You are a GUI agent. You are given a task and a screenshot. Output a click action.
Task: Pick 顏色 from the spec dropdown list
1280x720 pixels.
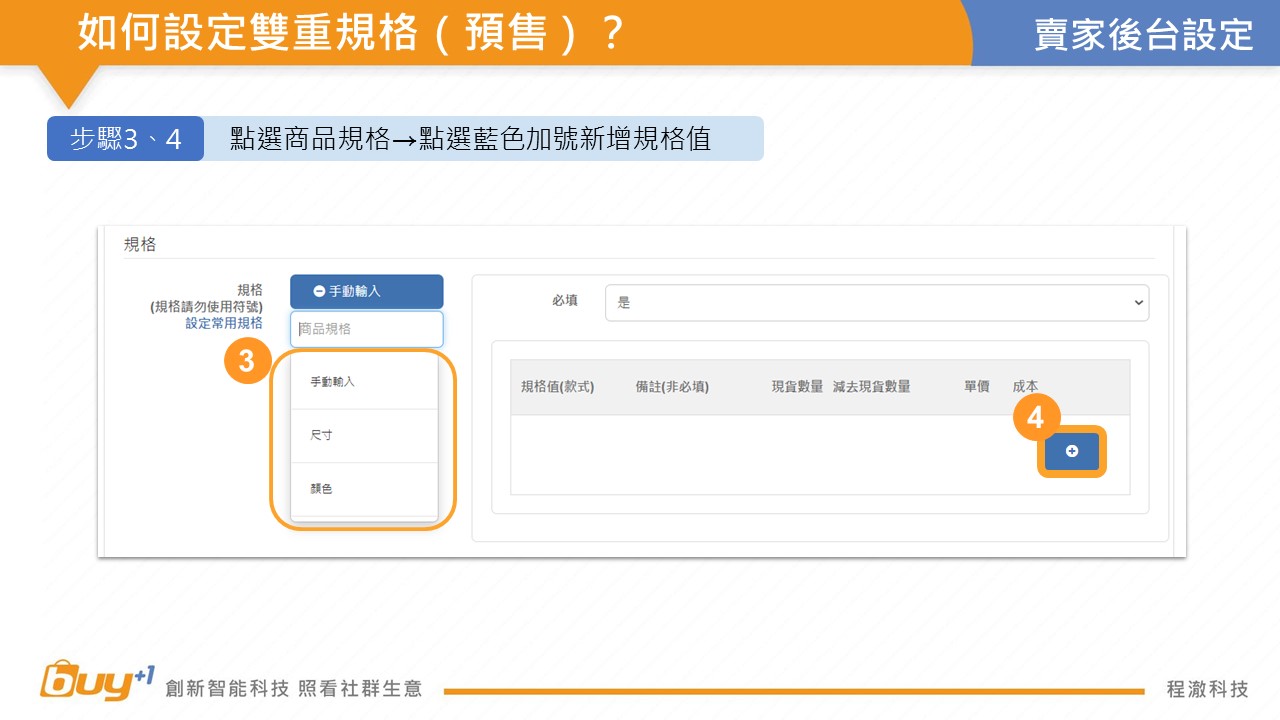[364, 489]
